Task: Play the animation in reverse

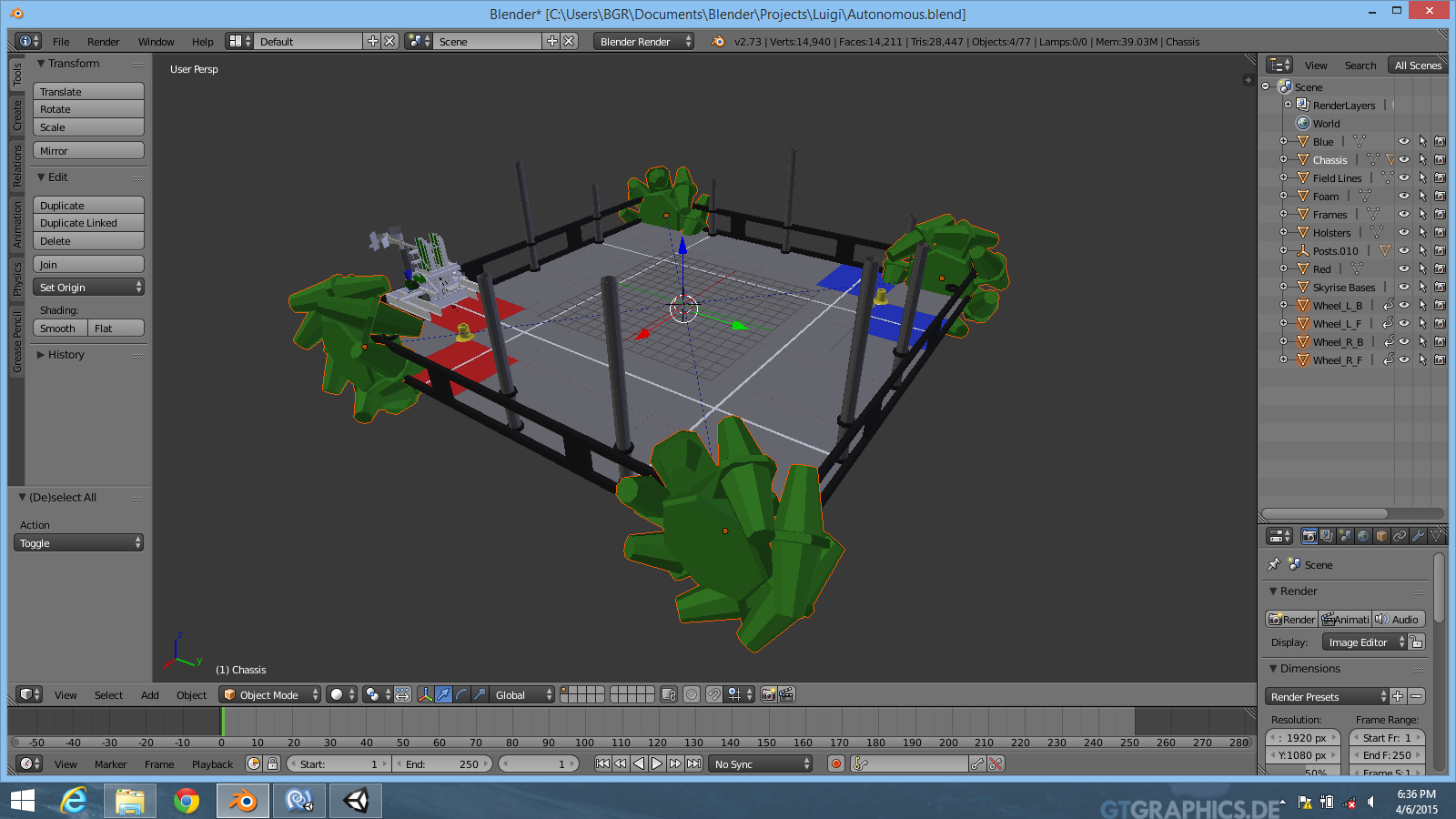Action: coord(639,763)
